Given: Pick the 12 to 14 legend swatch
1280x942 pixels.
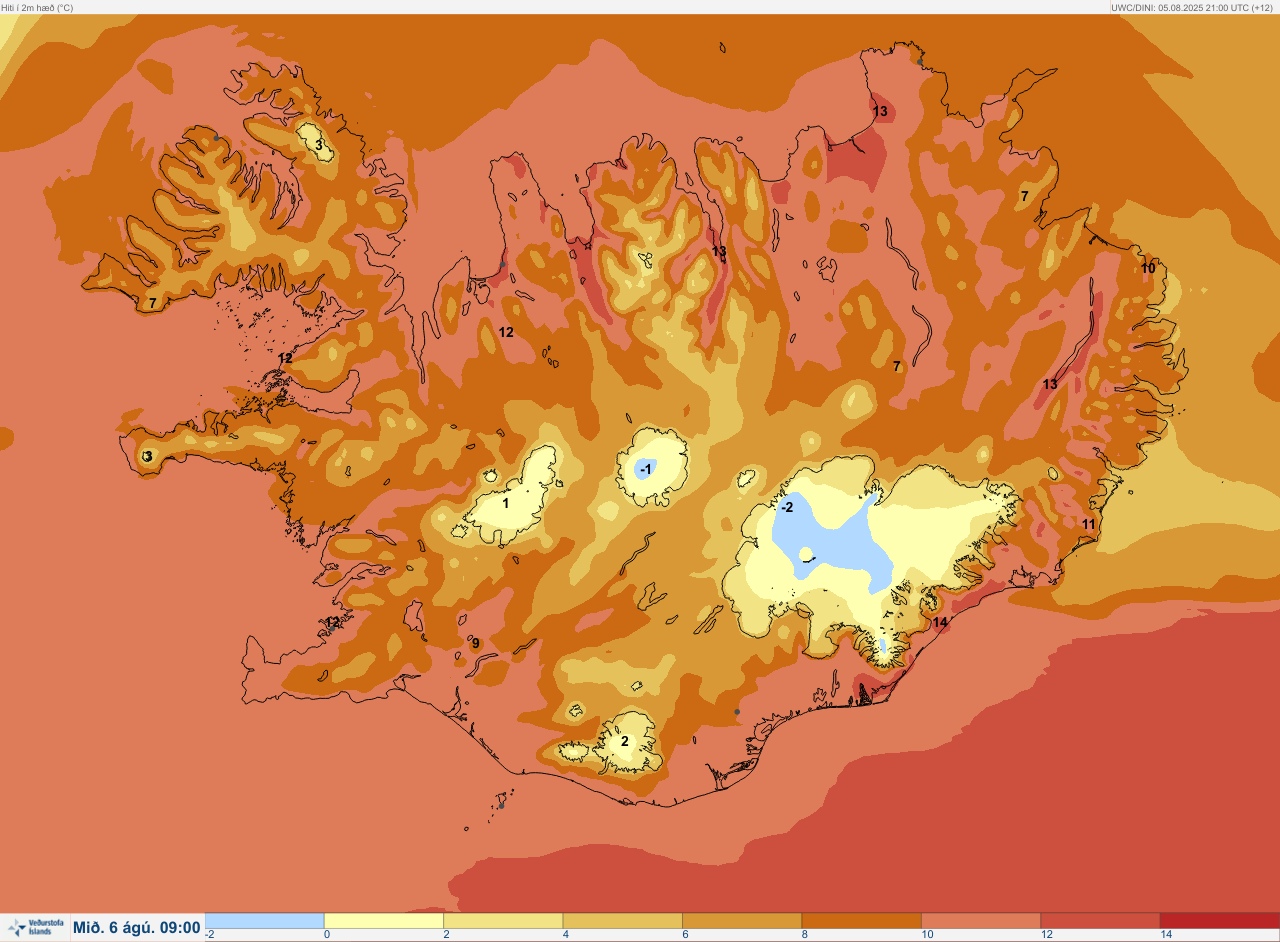Looking at the screenshot, I should coord(1100,920).
